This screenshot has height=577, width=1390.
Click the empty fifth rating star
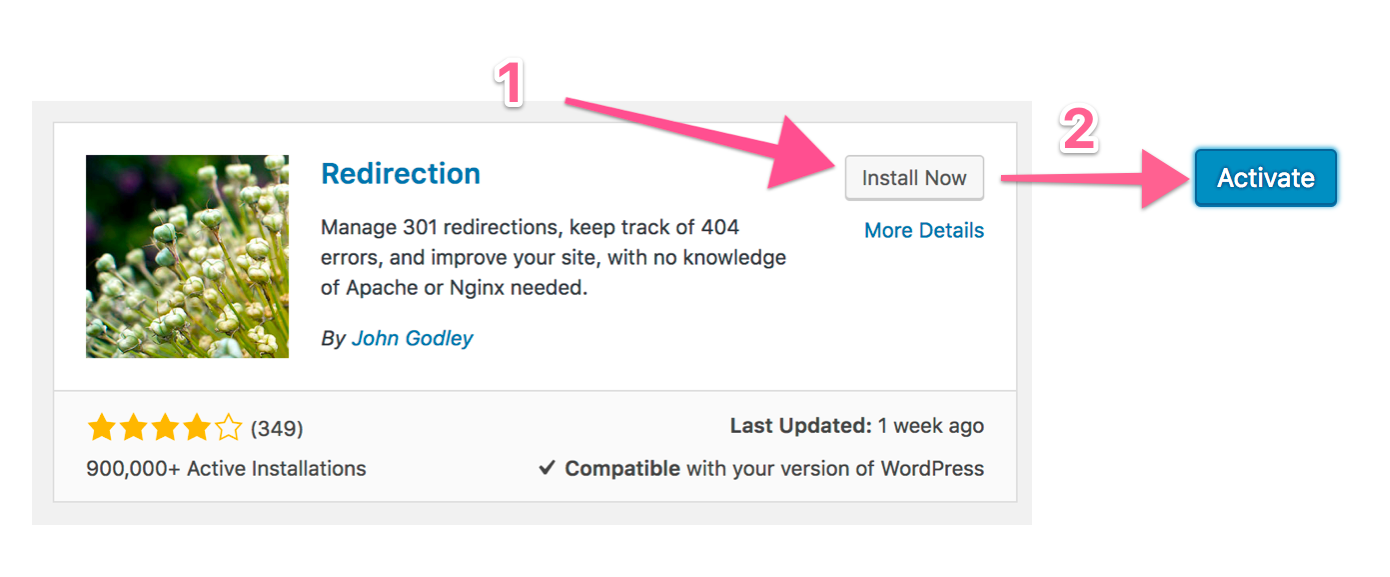click(229, 429)
